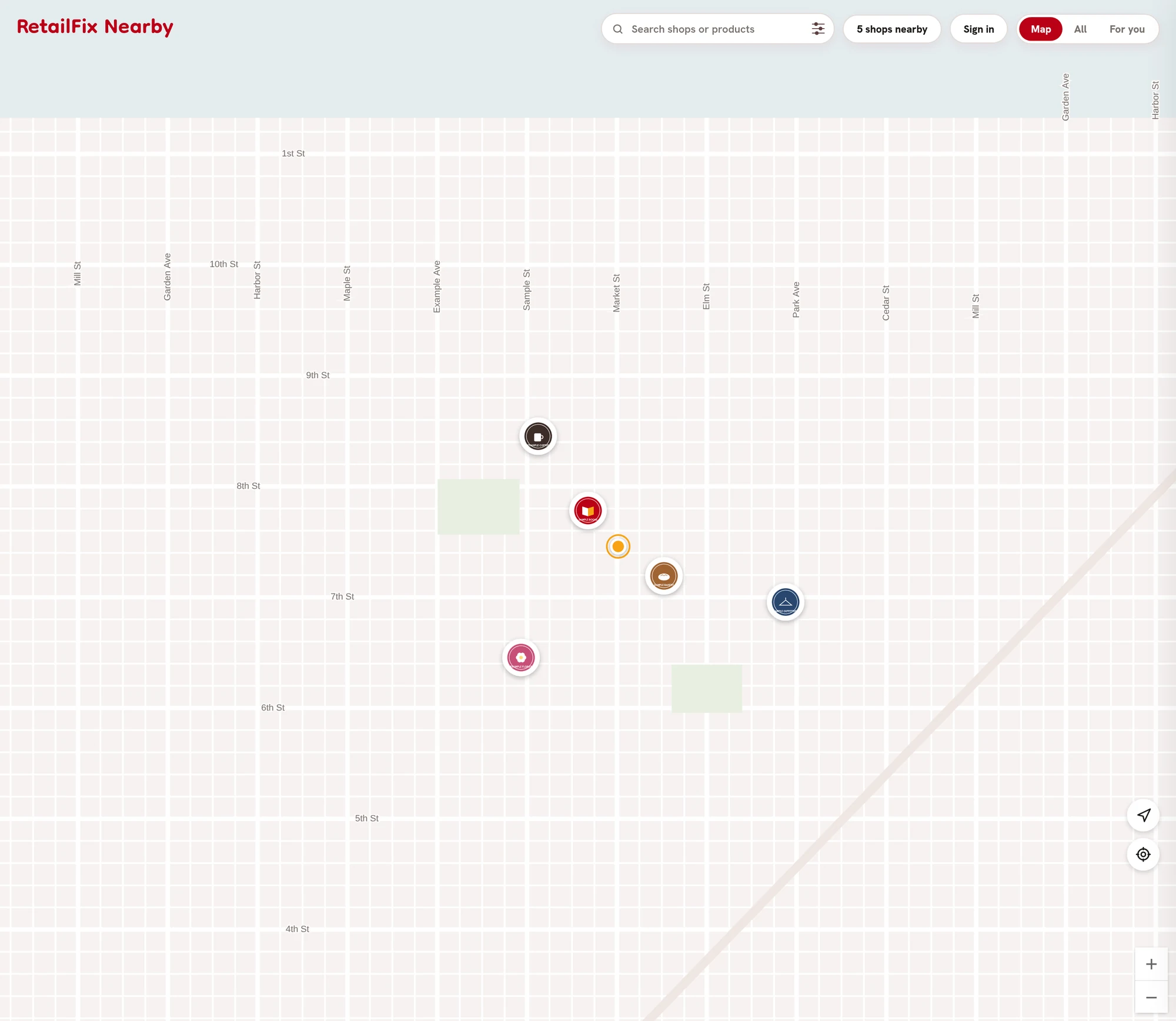Click the navigation arrow button

tap(1143, 815)
